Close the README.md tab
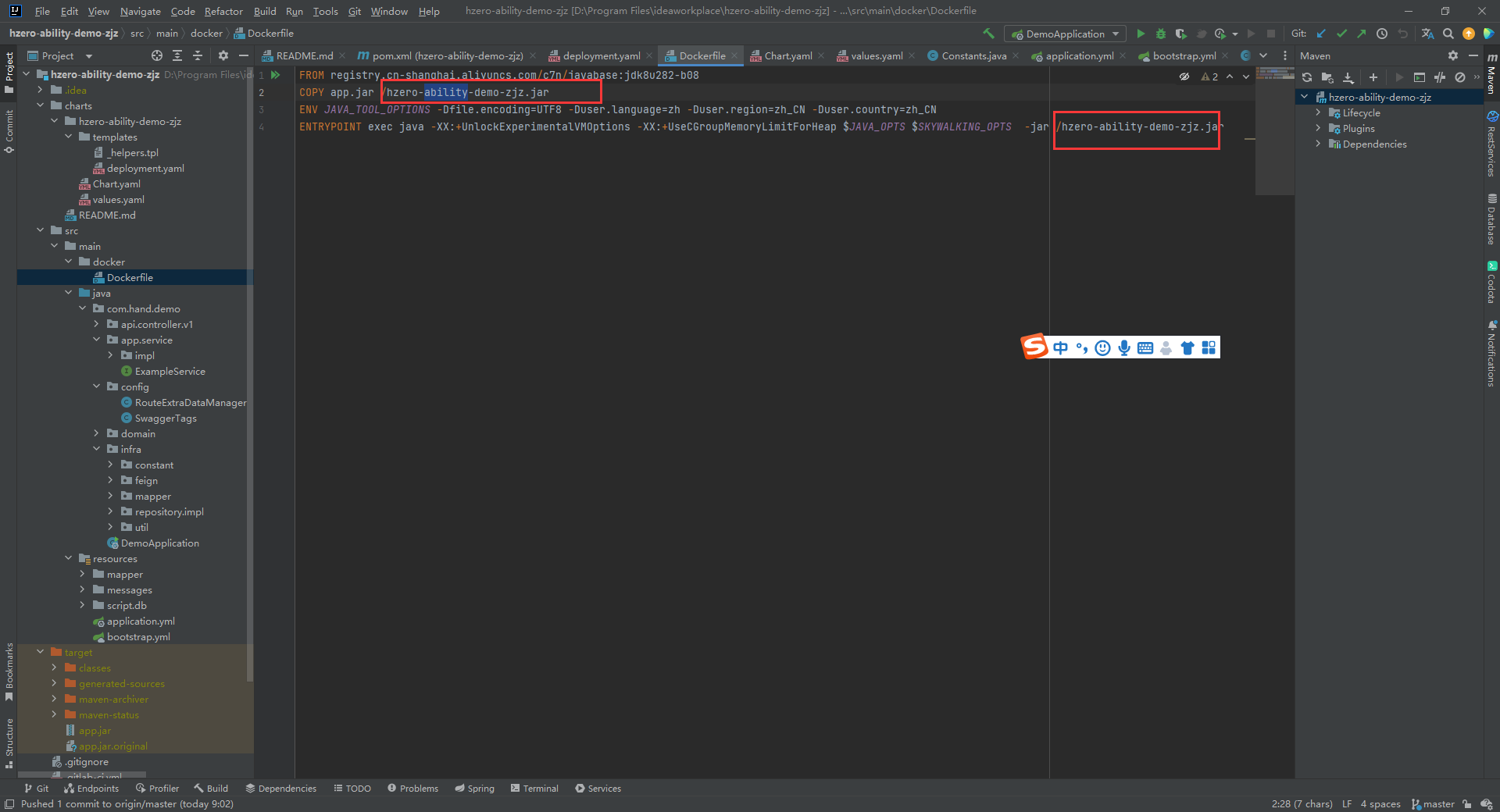This screenshot has height=812, width=1500. point(342,55)
